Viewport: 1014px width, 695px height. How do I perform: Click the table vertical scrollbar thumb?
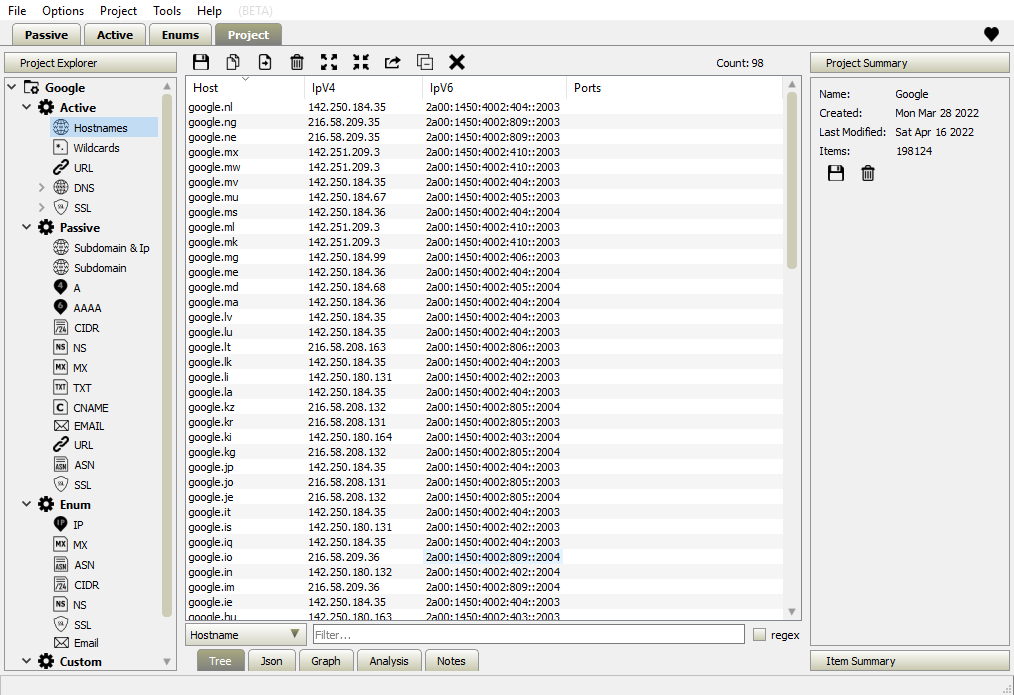(x=792, y=180)
